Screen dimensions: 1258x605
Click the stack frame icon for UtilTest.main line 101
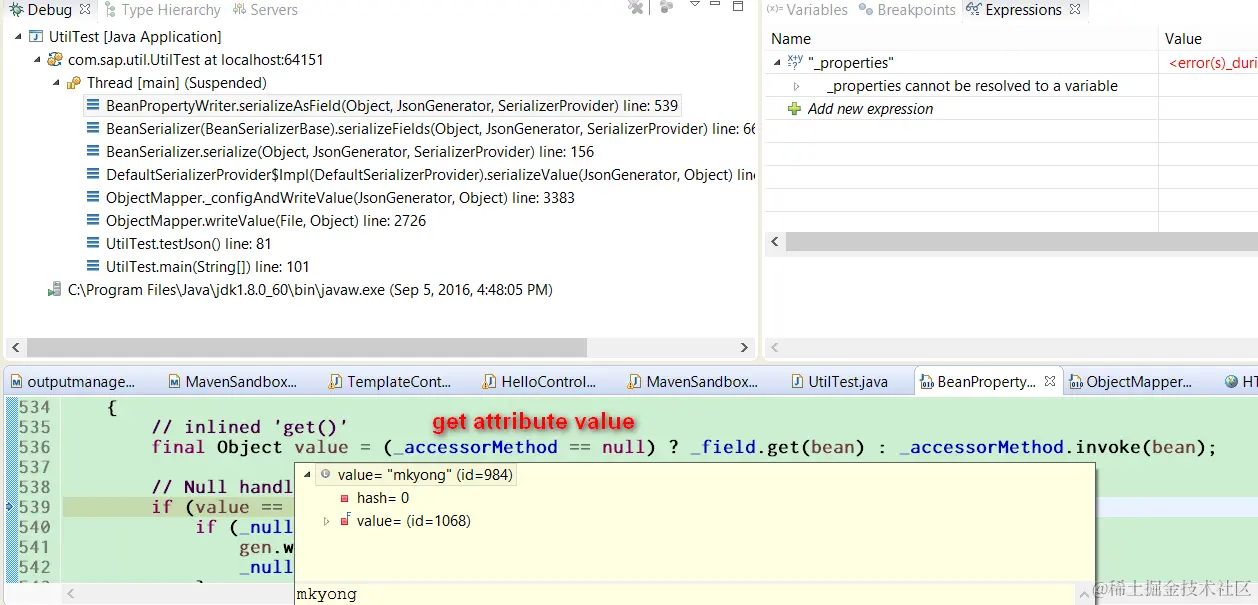tap(93, 267)
